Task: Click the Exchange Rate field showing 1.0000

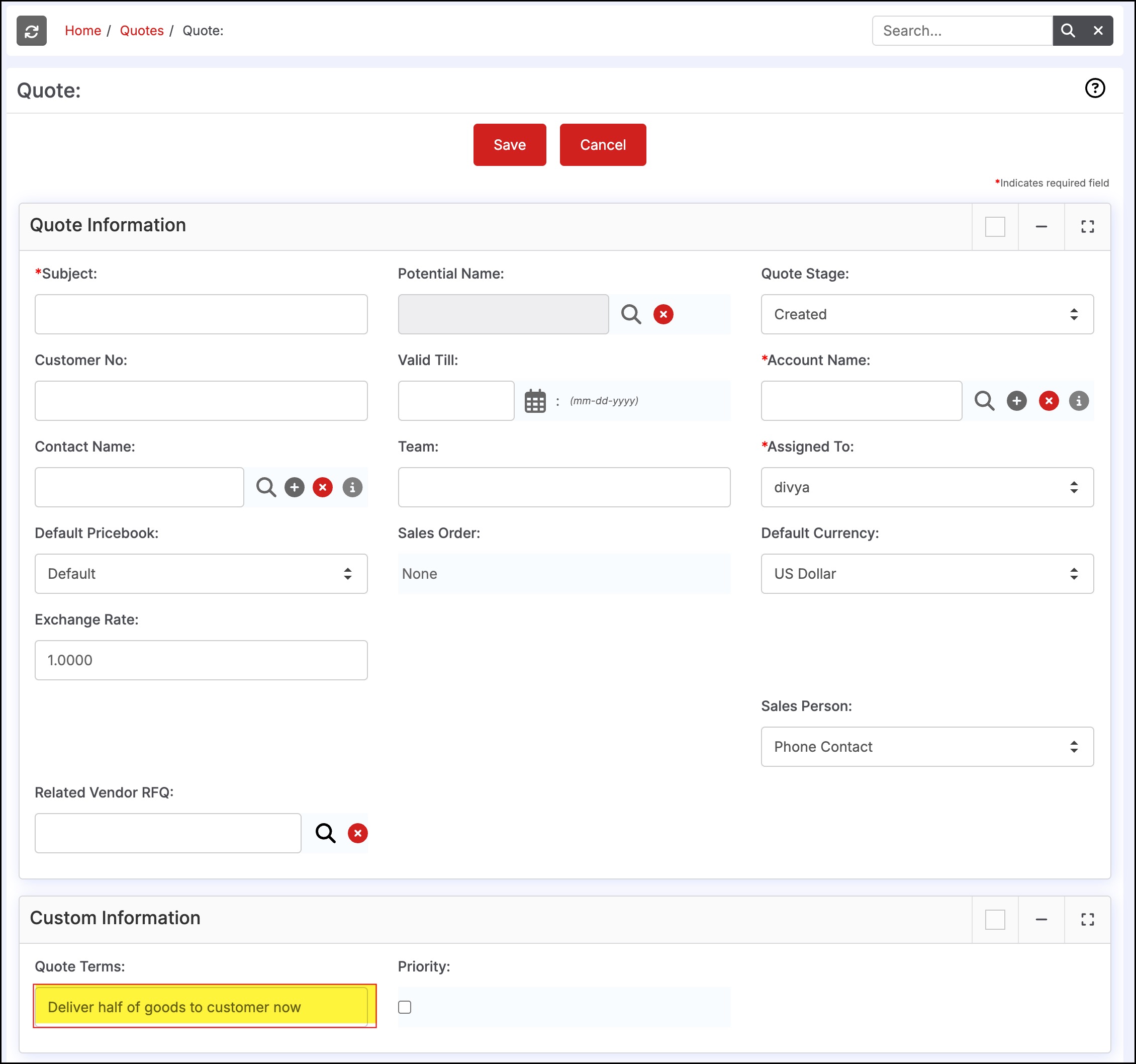Action: (201, 660)
